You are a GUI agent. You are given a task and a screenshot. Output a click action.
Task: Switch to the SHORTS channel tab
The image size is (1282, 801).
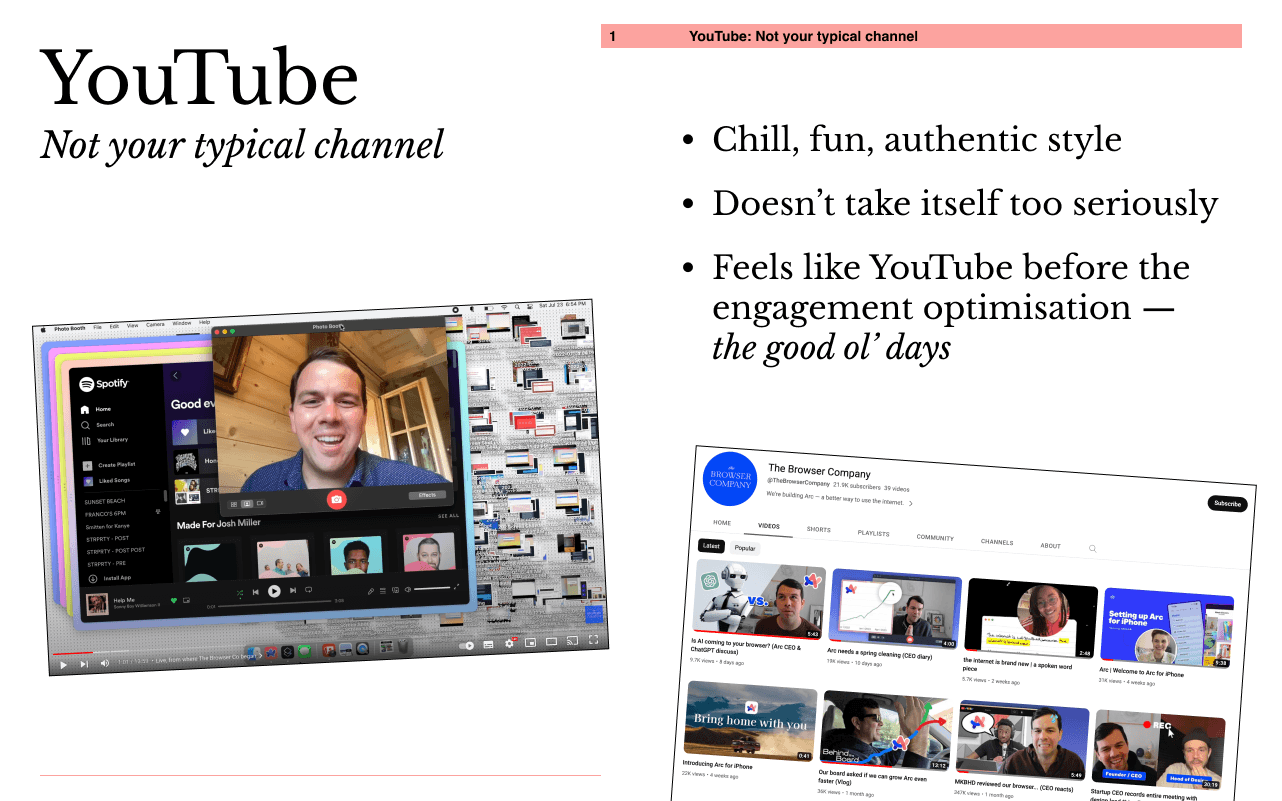(x=819, y=529)
